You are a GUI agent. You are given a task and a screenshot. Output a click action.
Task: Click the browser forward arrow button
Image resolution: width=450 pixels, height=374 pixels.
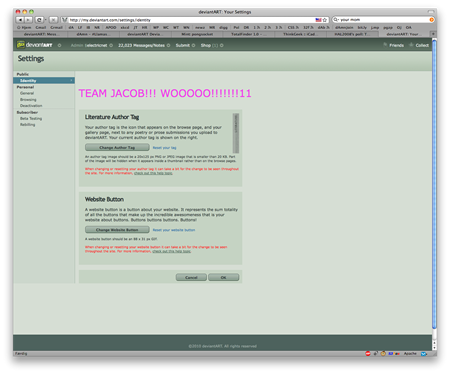pos(28,20)
